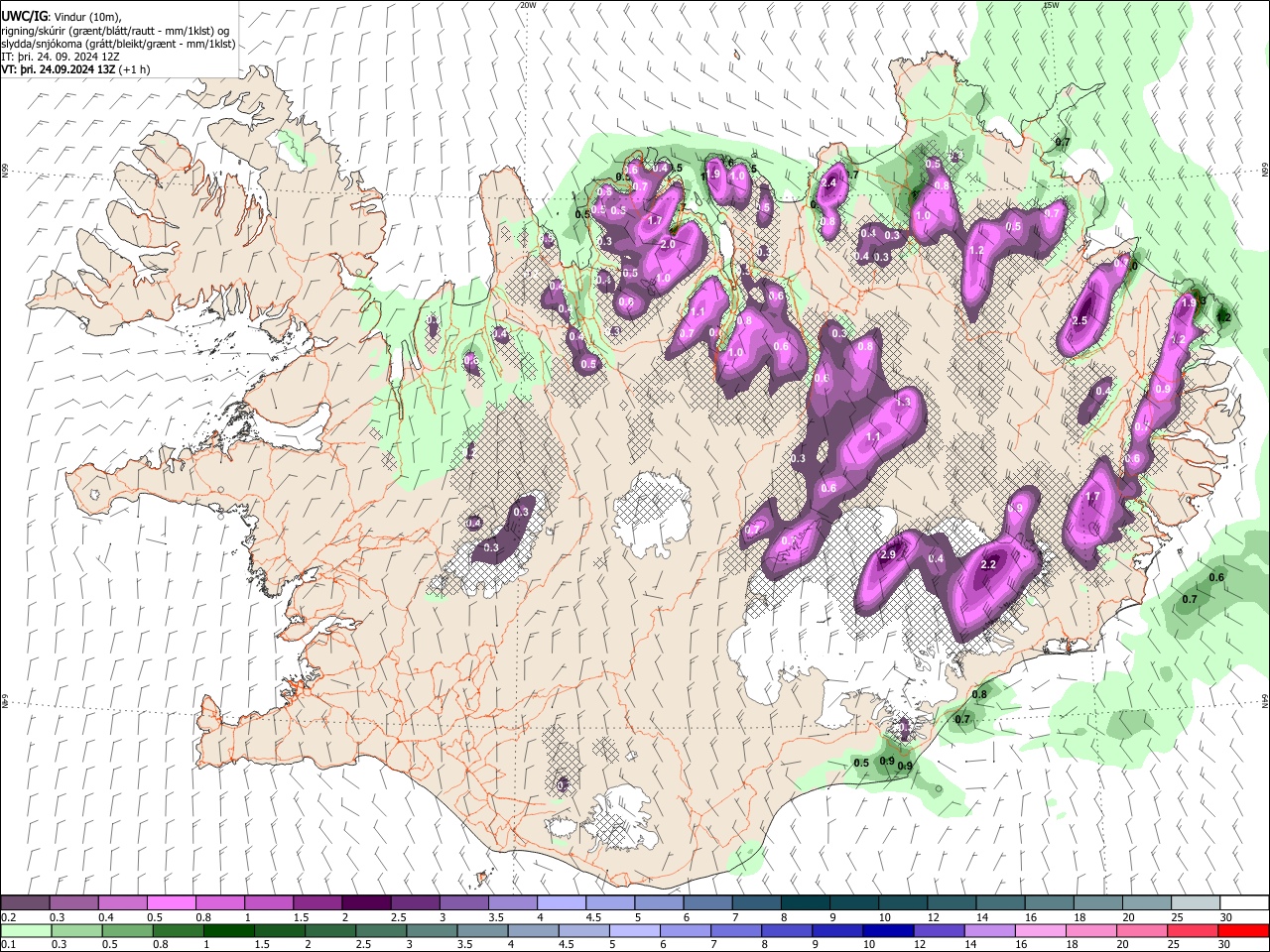Pick the pink lower legend swatch labeled 18
Image resolution: width=1270 pixels, height=952 pixels.
pyautogui.click(x=1091, y=930)
